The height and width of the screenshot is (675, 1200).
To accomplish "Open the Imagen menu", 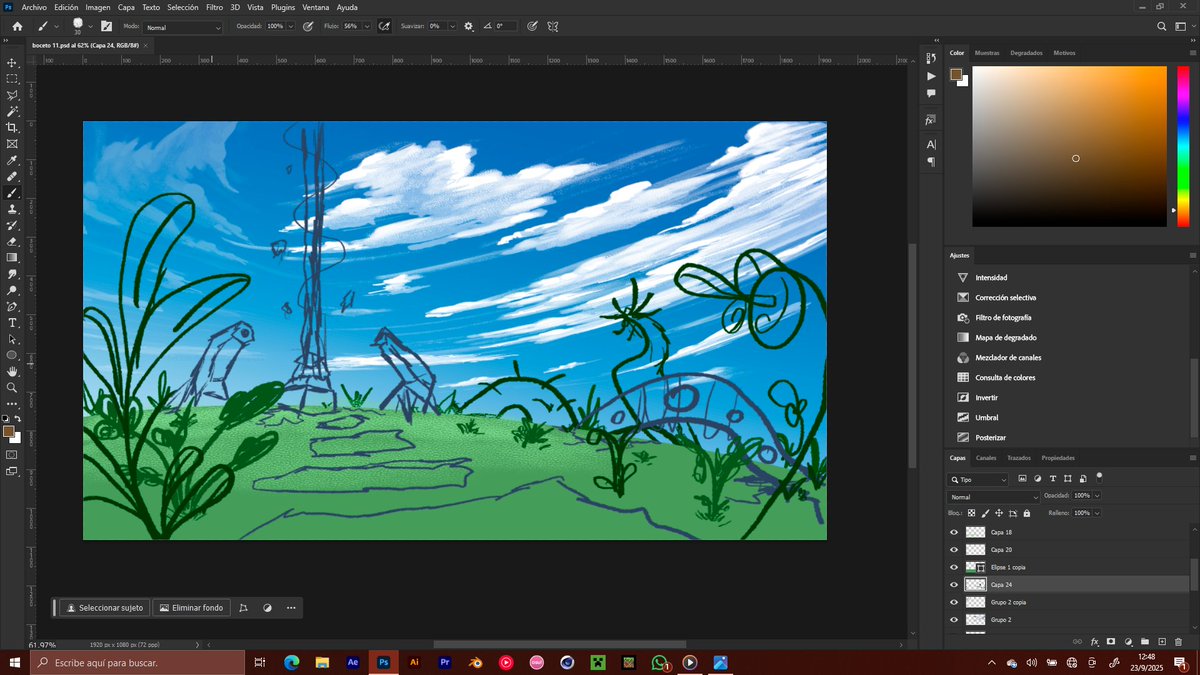I will [97, 7].
